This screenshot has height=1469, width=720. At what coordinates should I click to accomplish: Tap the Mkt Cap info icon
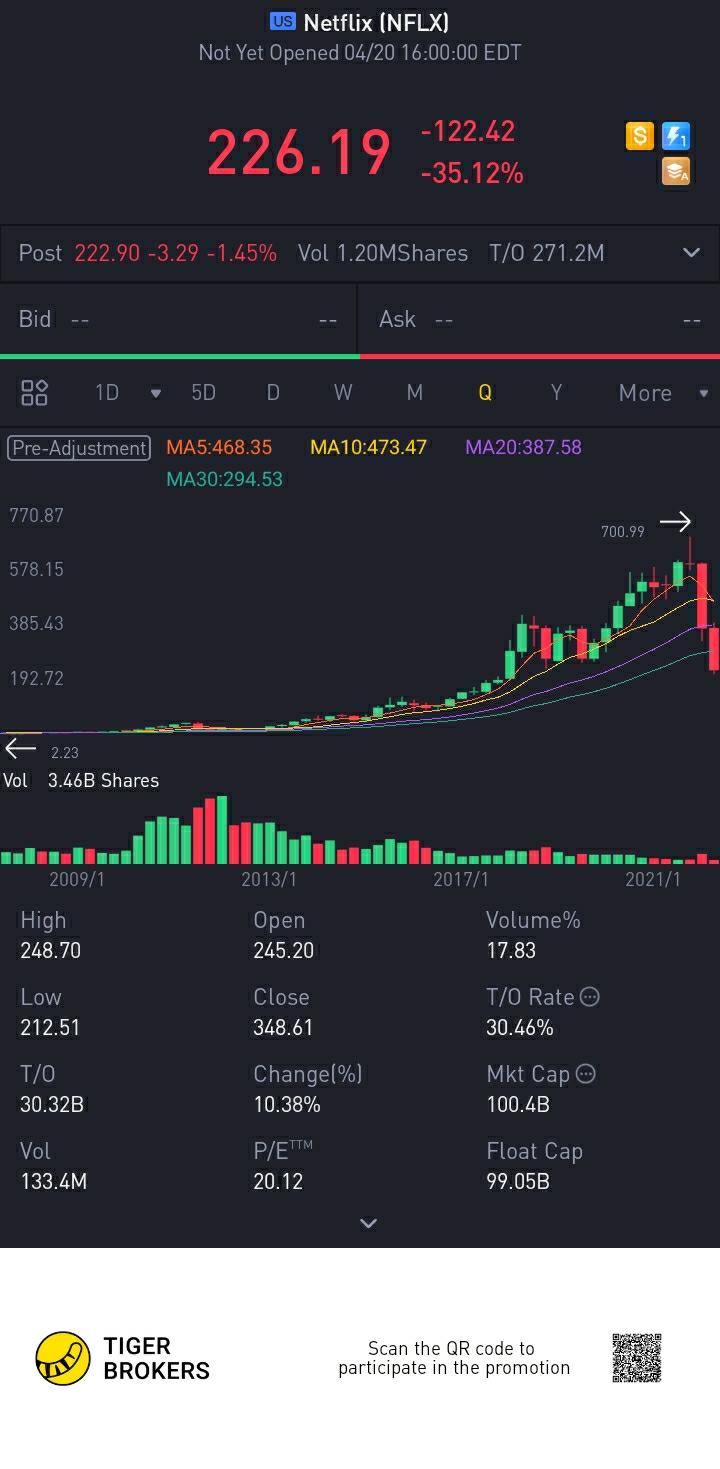click(x=586, y=1074)
